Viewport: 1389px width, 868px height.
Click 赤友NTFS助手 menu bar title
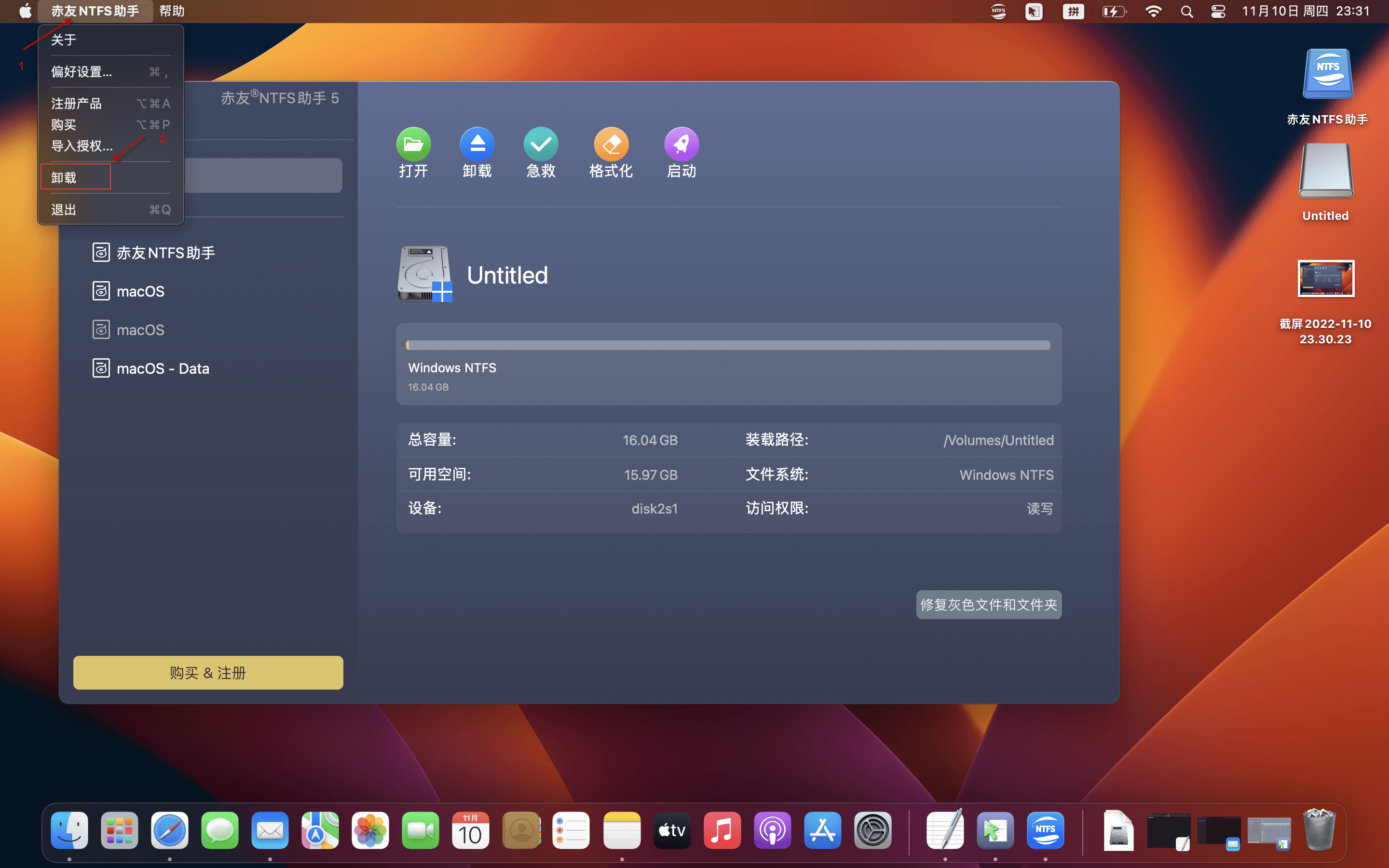coord(95,11)
